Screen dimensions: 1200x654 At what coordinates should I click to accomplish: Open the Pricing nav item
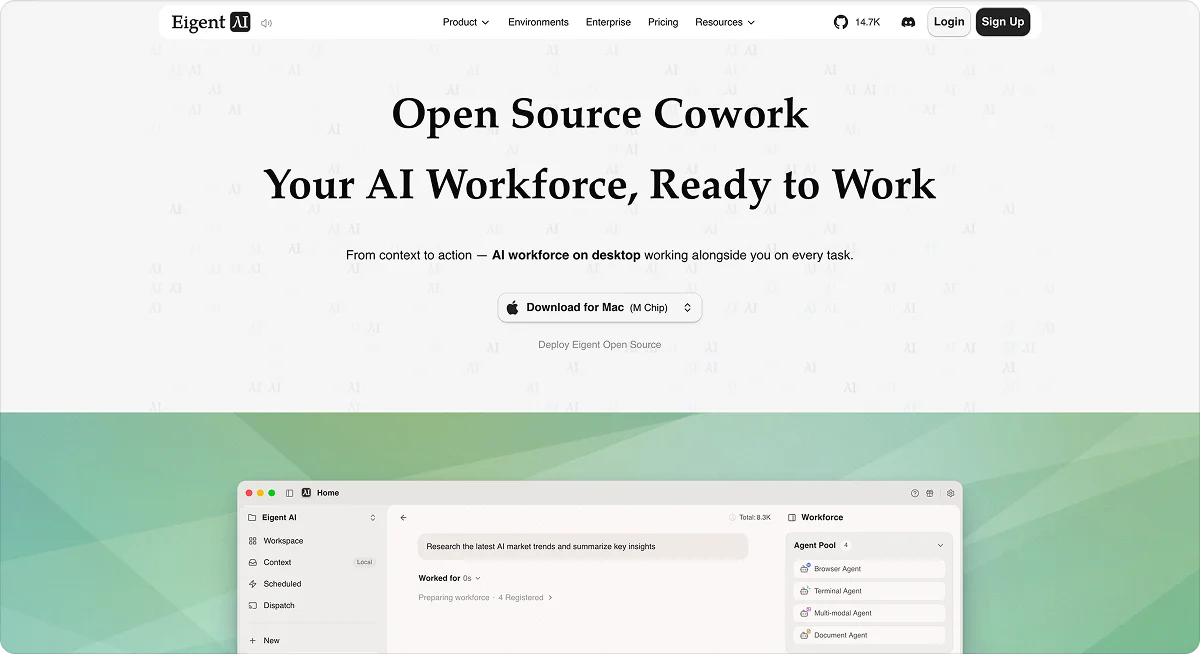663,22
